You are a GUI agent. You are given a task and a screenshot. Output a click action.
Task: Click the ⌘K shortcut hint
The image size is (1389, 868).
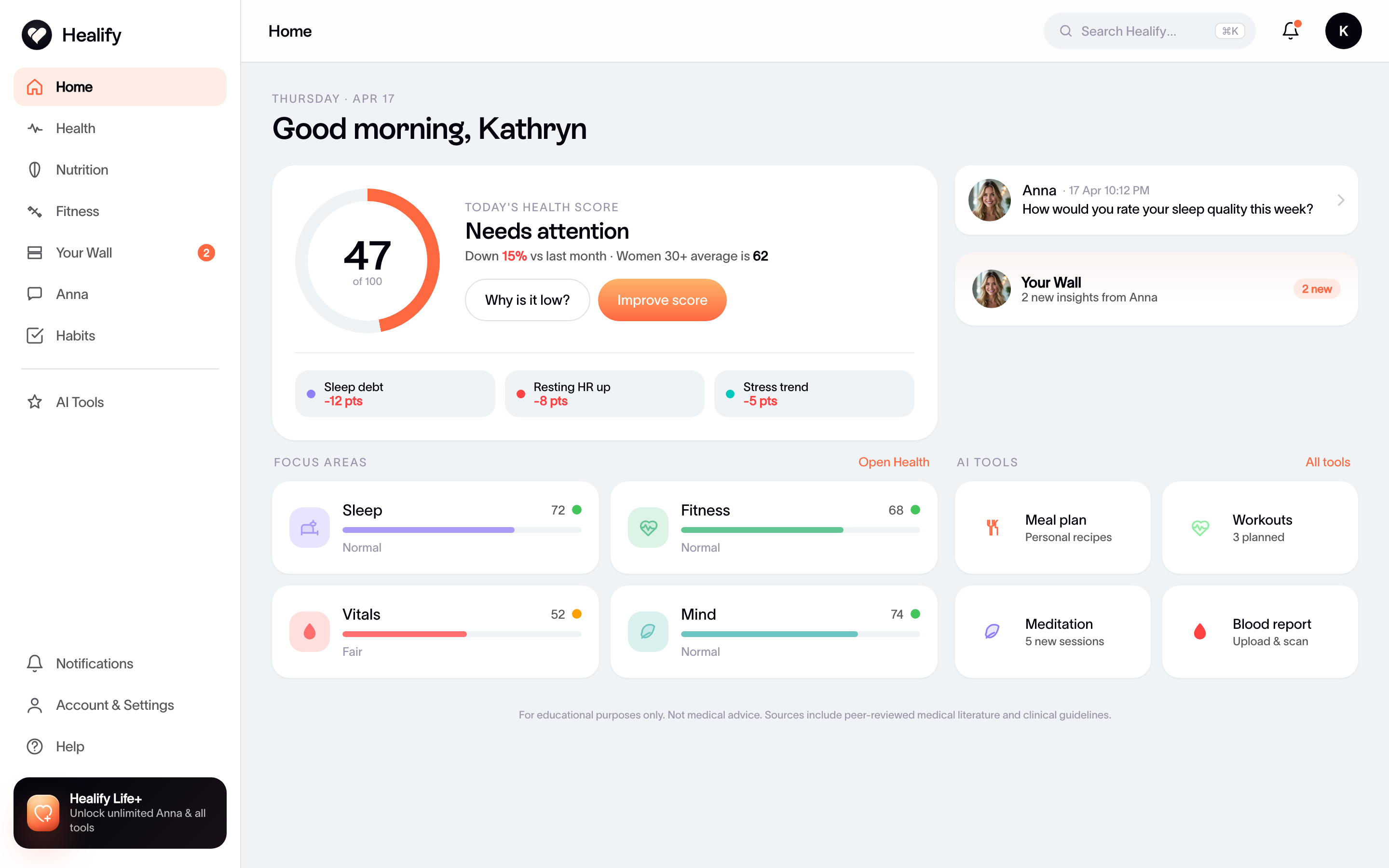[x=1230, y=31]
